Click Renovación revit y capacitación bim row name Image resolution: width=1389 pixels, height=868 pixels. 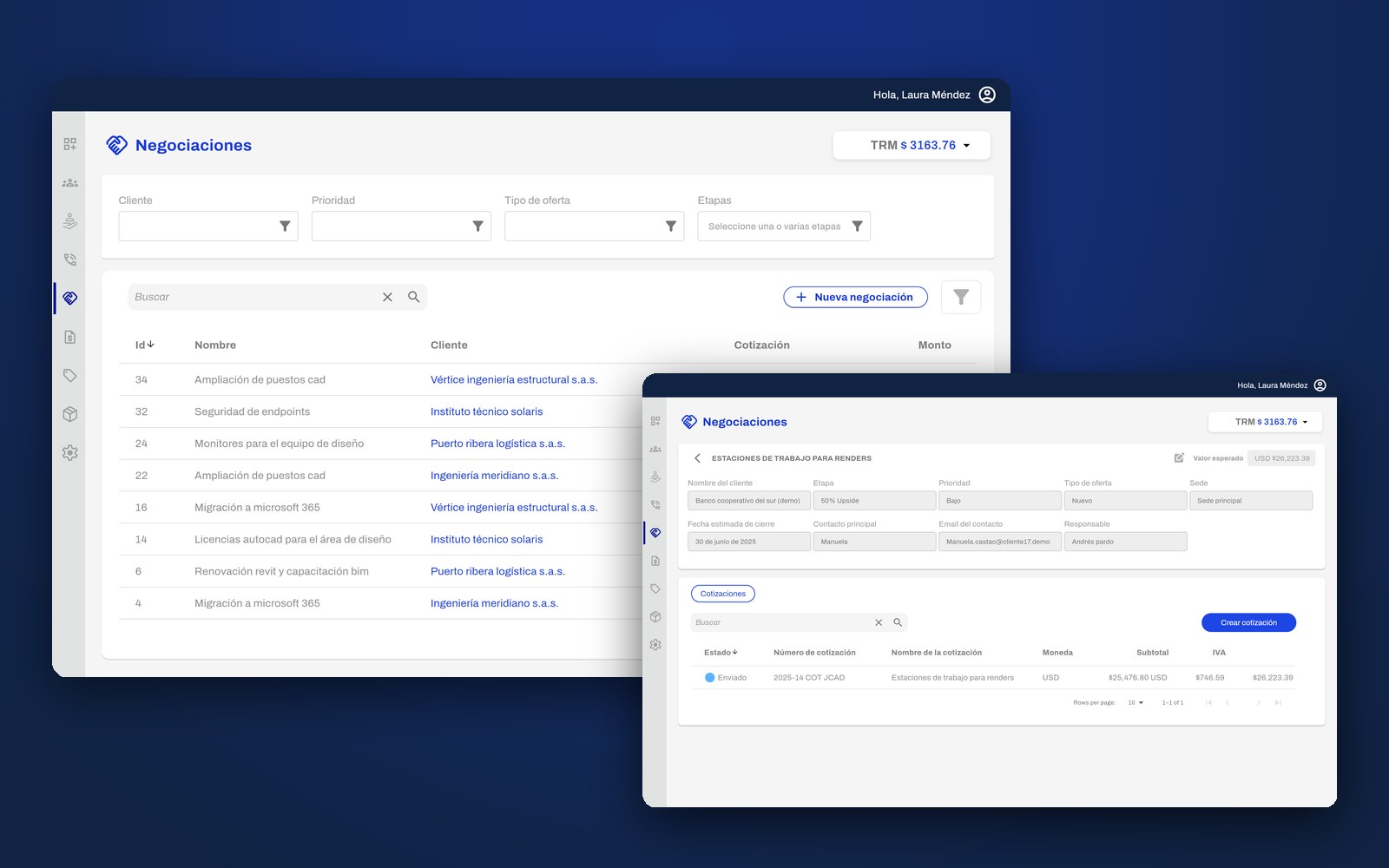click(x=281, y=571)
